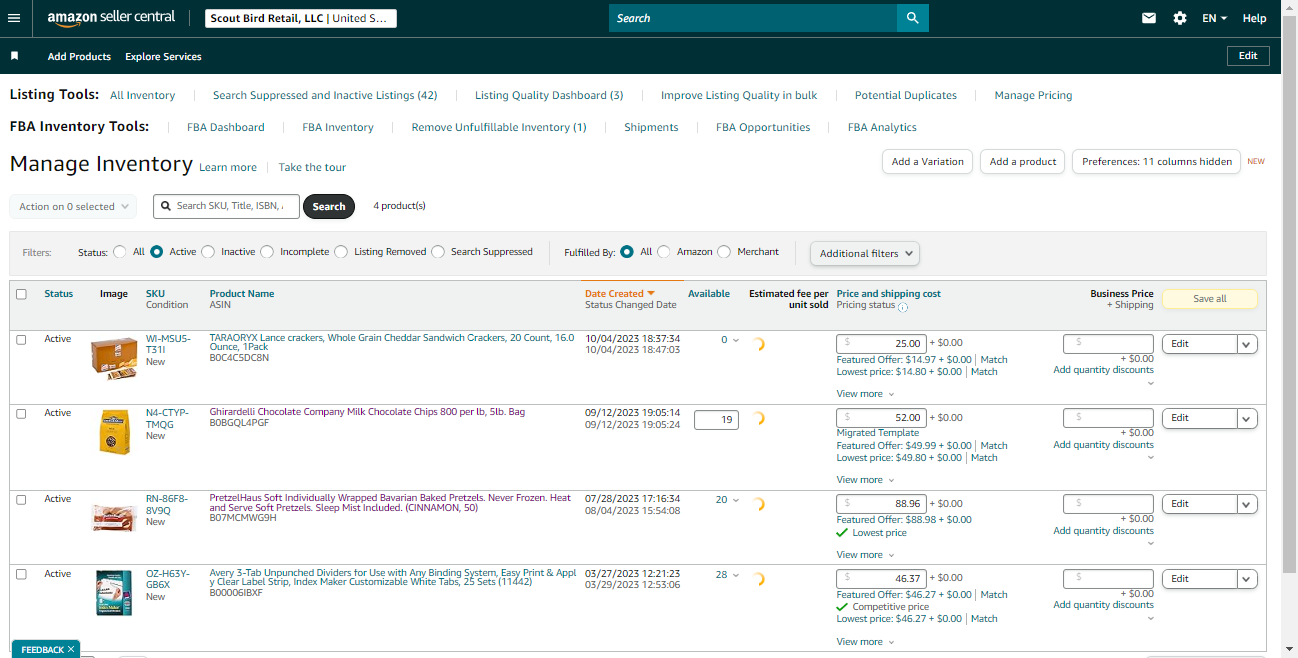Open the PretzelHaus pretzels thumbnail

(114, 517)
